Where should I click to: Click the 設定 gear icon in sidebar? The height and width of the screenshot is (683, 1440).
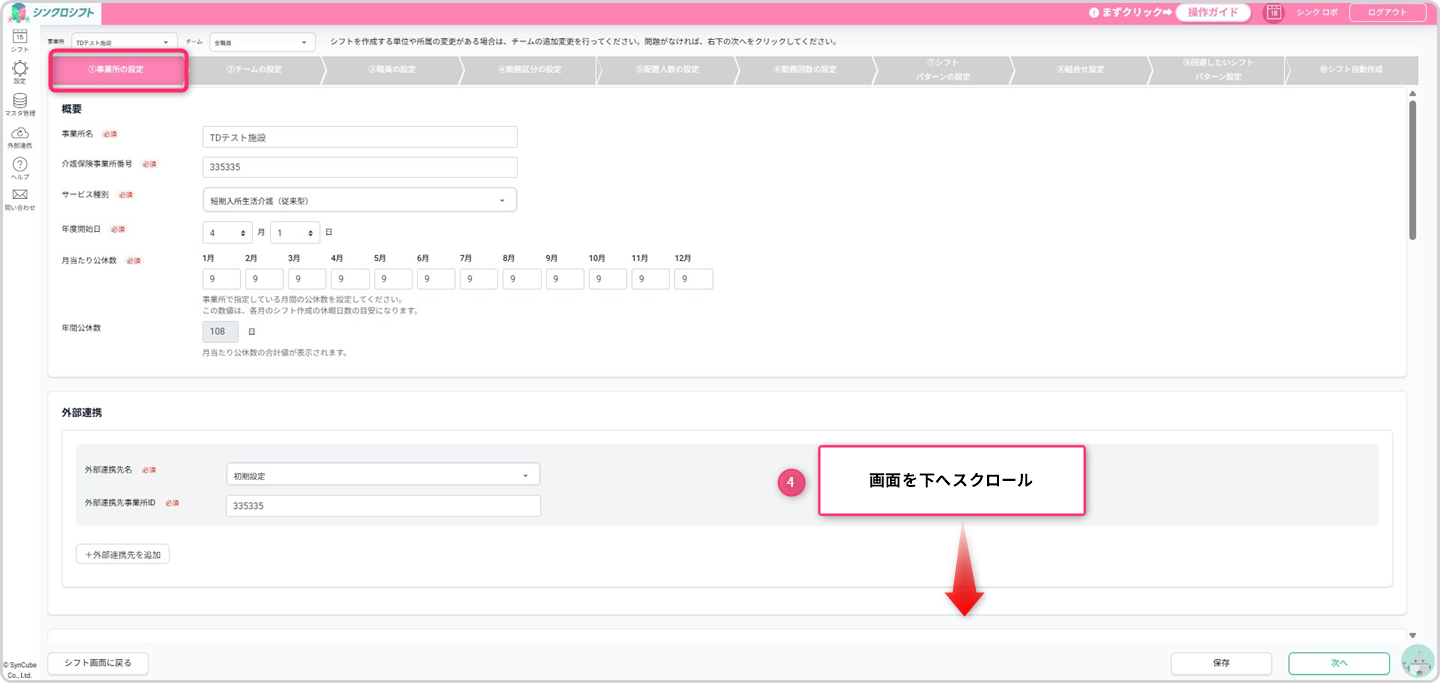(x=19, y=69)
